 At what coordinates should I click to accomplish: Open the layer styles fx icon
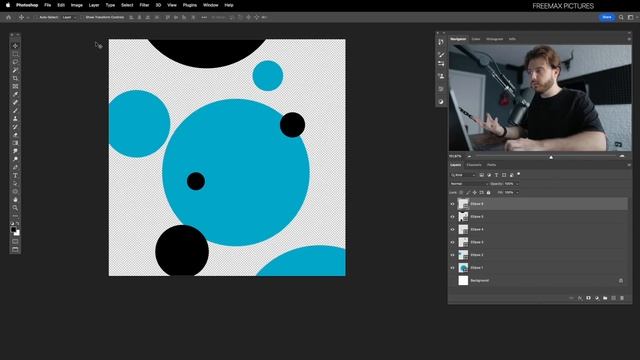click(x=580, y=298)
